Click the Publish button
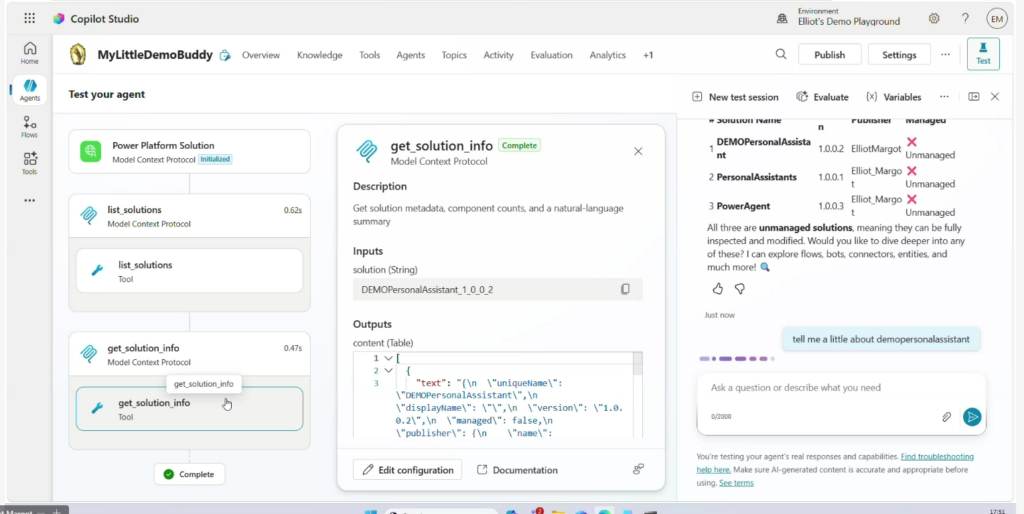Screen dimensions: 1024x514 pos(829,55)
